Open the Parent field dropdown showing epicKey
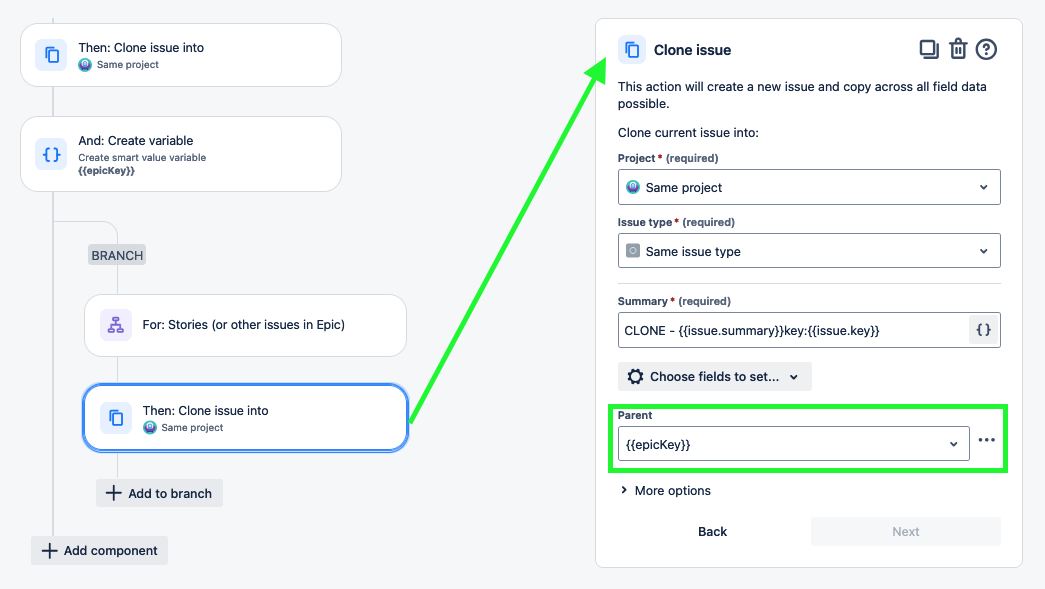1045x589 pixels. (793, 443)
